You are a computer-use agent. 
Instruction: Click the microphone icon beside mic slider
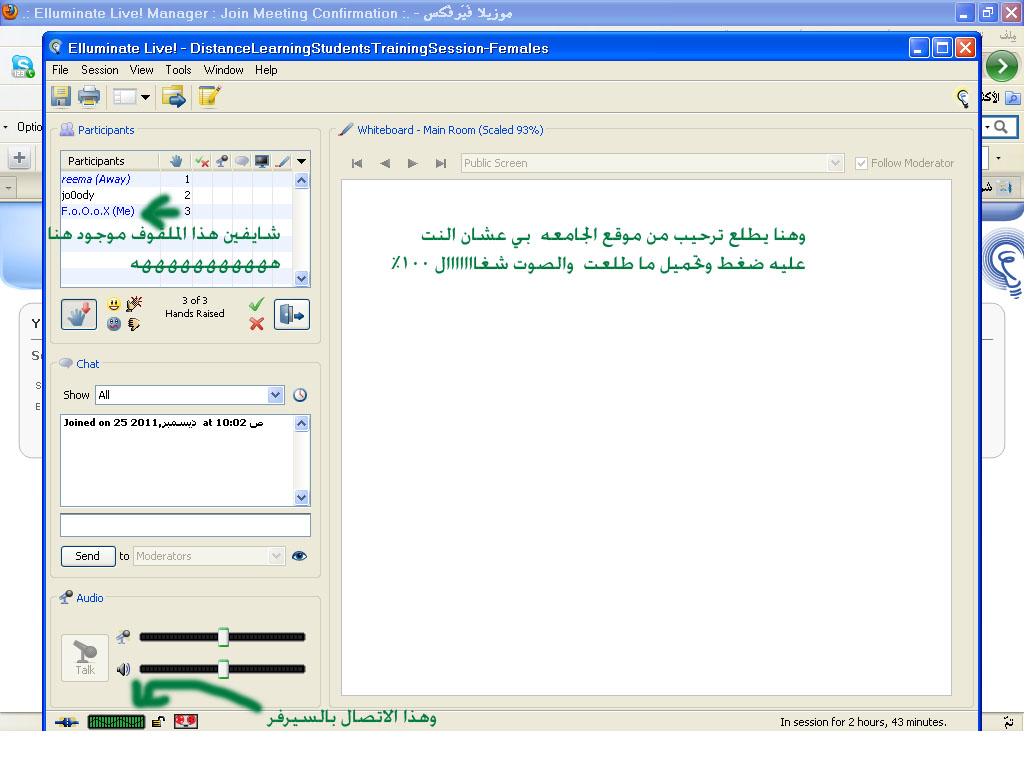(123, 637)
